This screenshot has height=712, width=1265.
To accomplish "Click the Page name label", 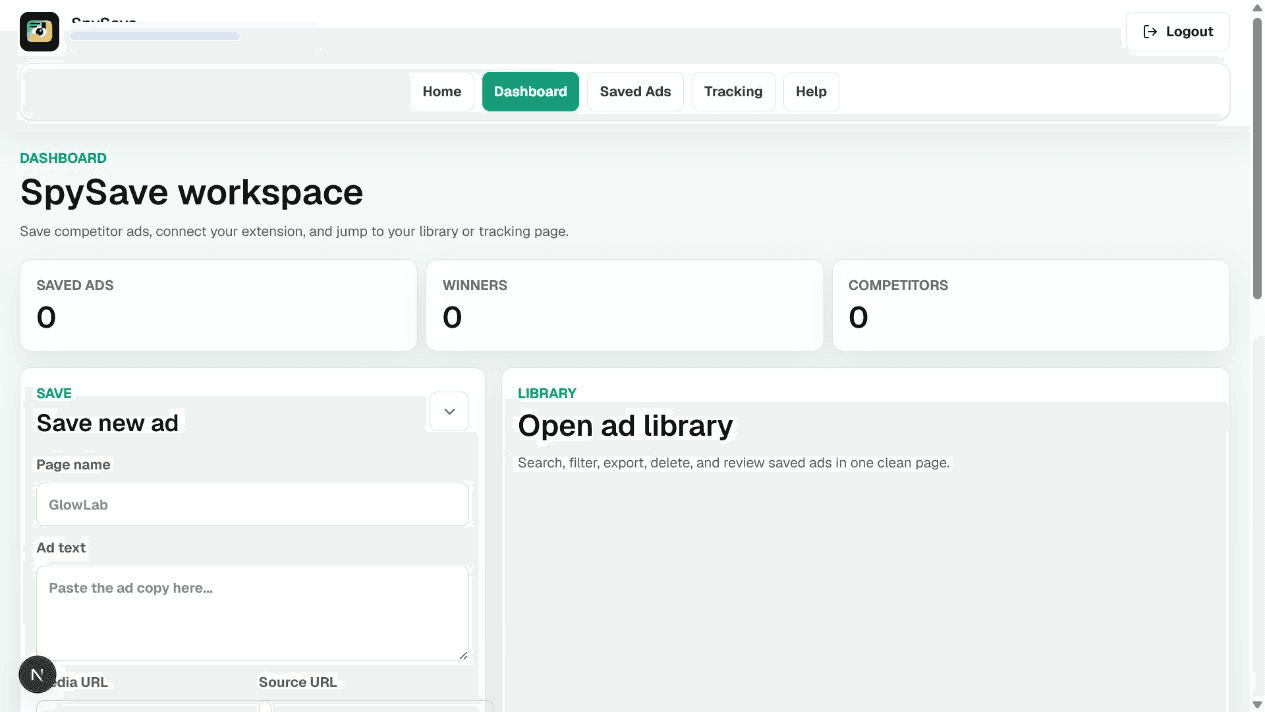I will pos(73,465).
